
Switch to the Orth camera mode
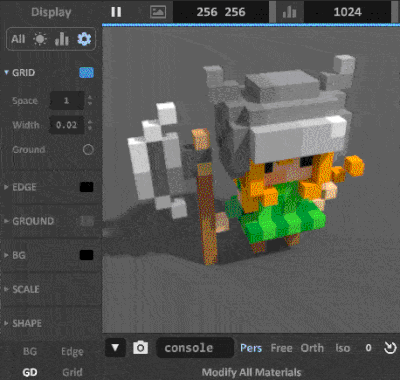tap(312, 348)
